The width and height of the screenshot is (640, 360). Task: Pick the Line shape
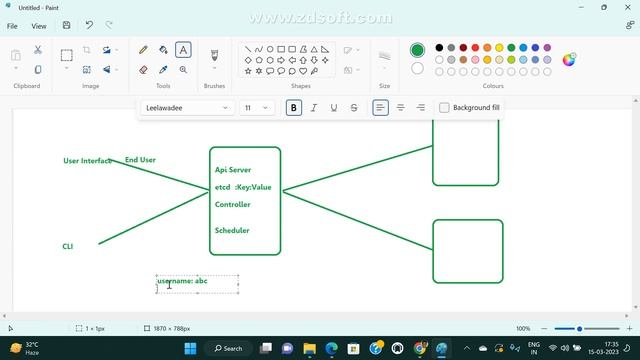[x=248, y=49]
